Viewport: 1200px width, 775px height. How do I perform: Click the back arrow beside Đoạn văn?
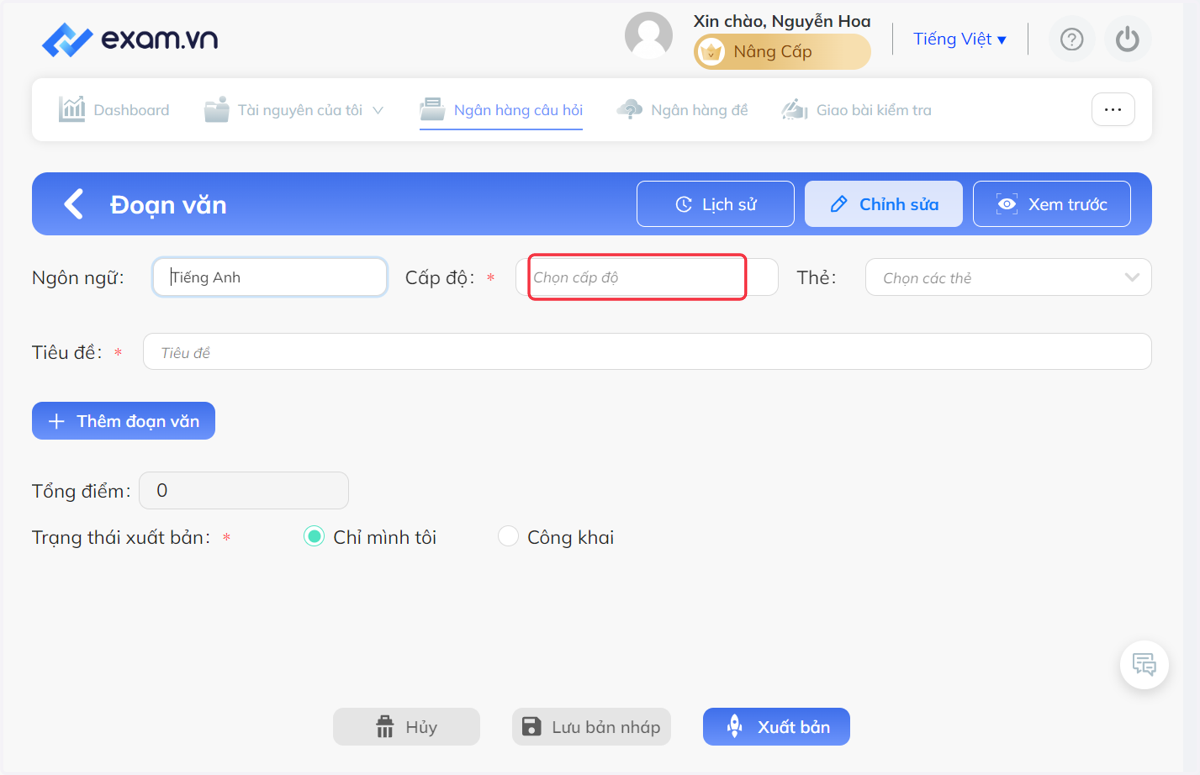coord(73,204)
